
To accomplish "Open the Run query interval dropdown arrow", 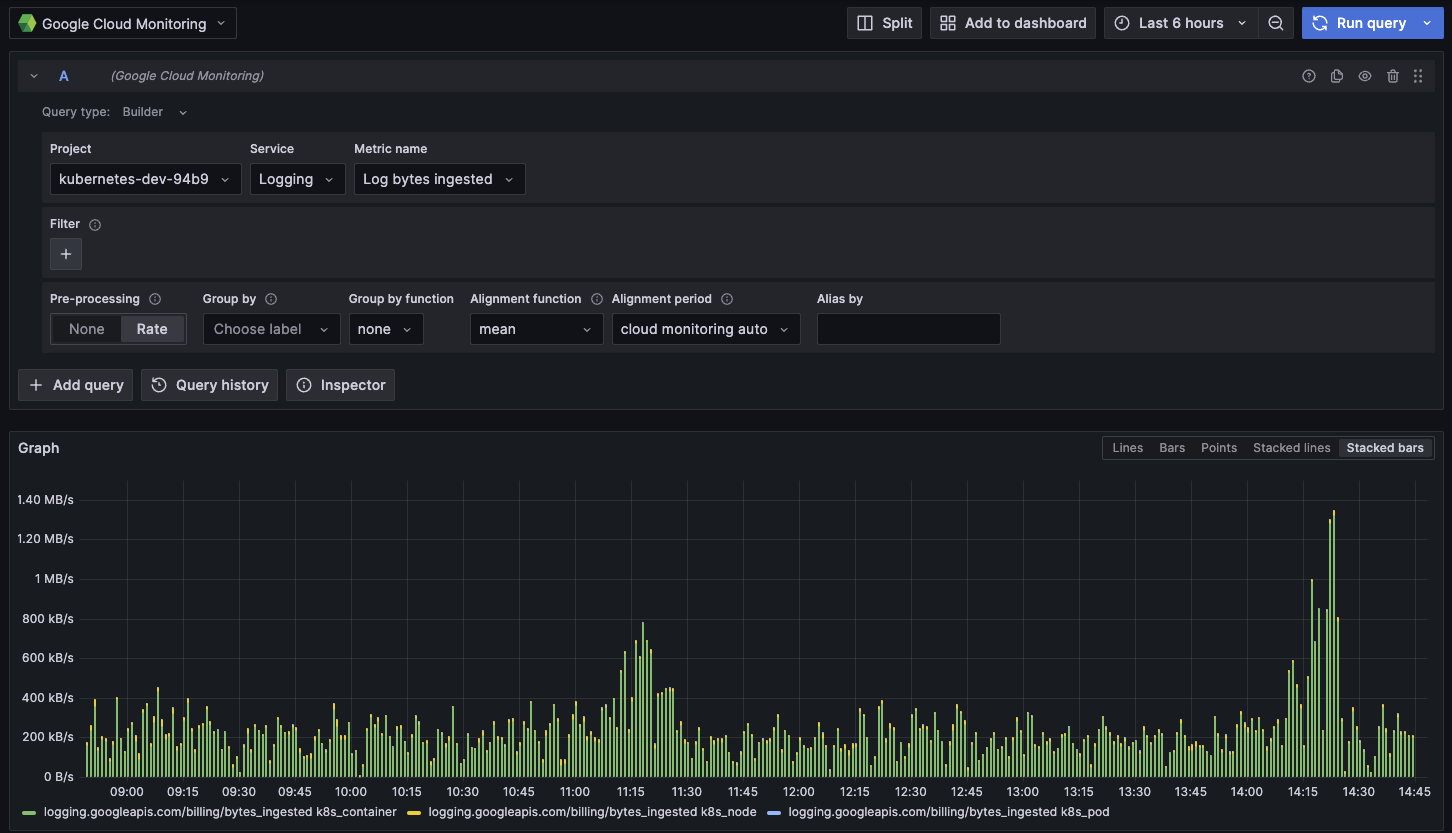I will click(1427, 23).
